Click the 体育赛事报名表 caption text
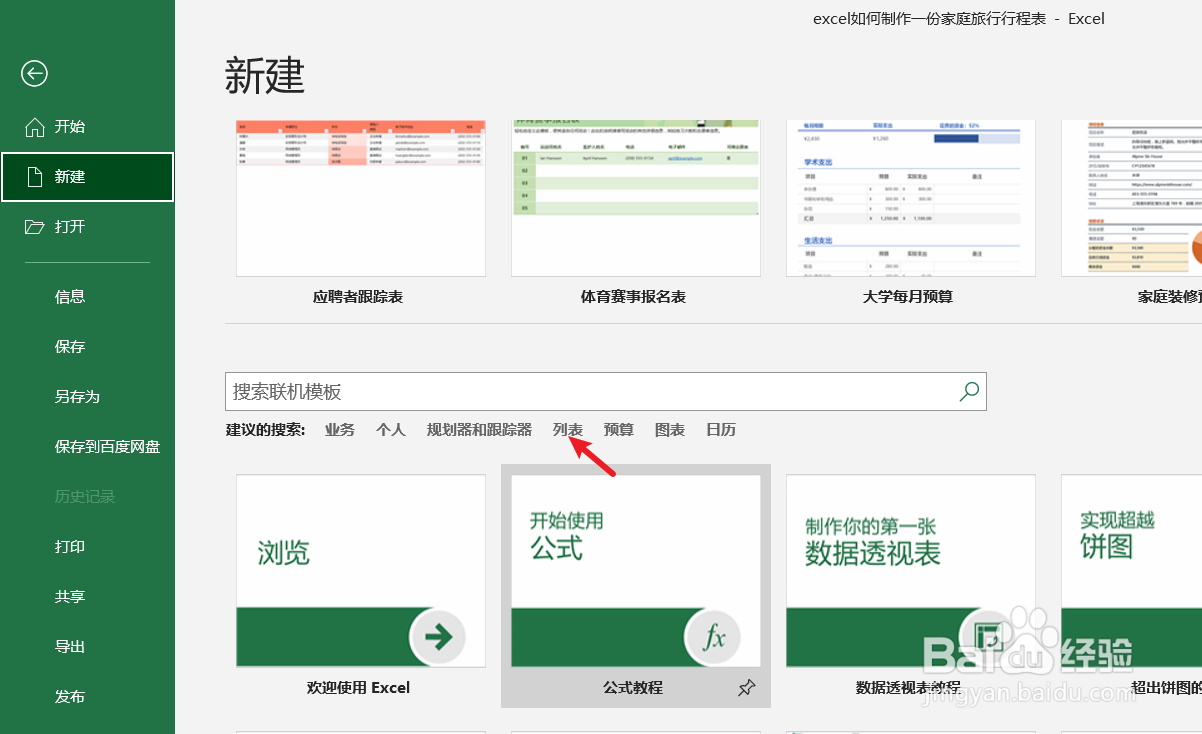The image size is (1202, 734). click(x=633, y=297)
